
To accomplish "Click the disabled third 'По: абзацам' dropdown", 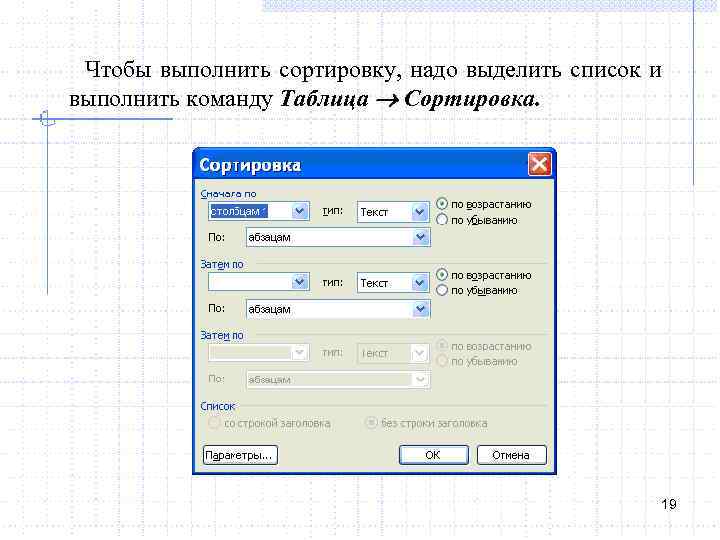I will click(x=338, y=380).
